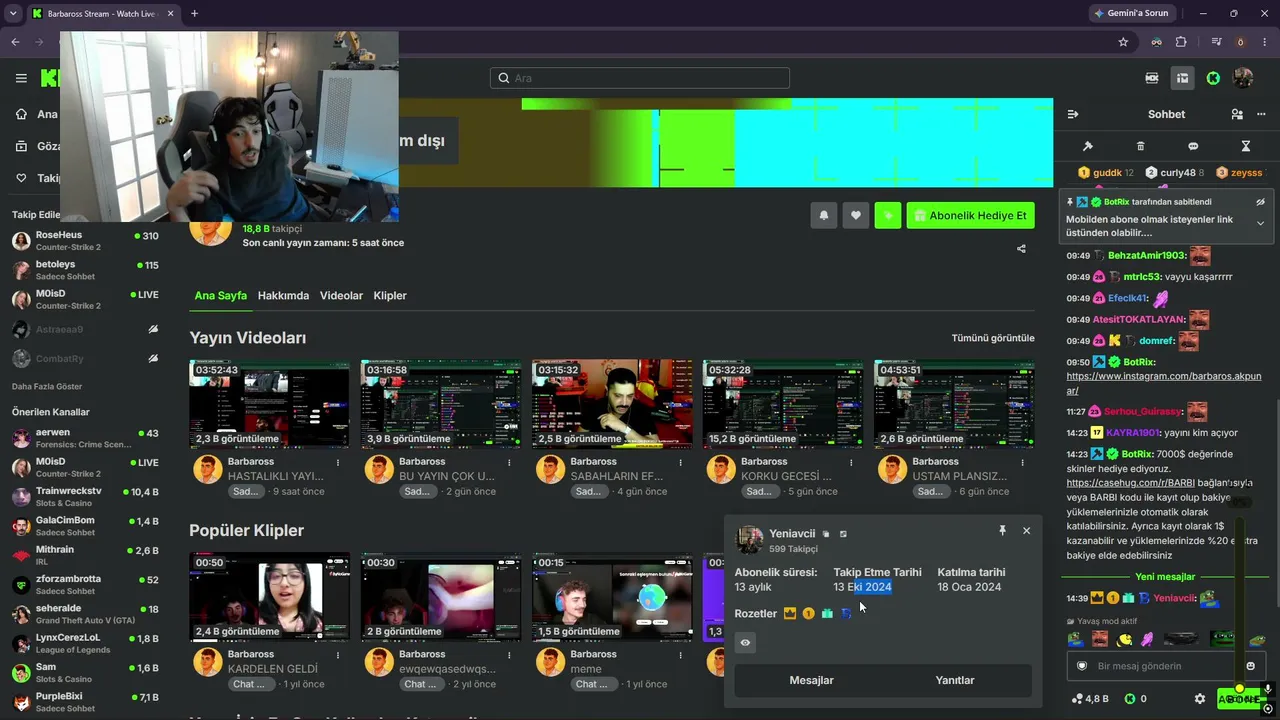Click Tümünü görüntüle link
Viewport: 1280px width, 720px height.
[x=993, y=338]
